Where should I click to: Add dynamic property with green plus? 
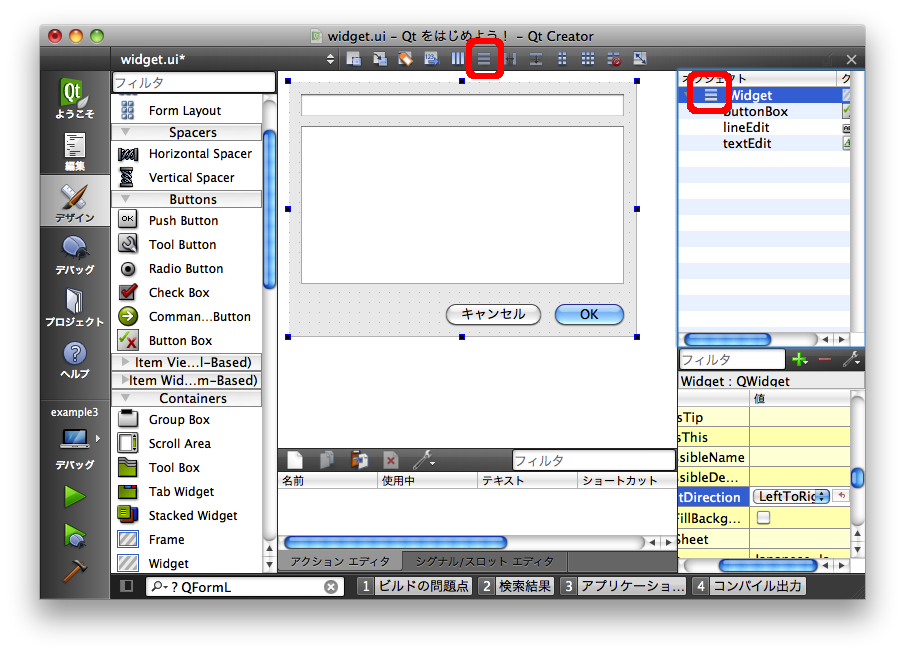[799, 359]
